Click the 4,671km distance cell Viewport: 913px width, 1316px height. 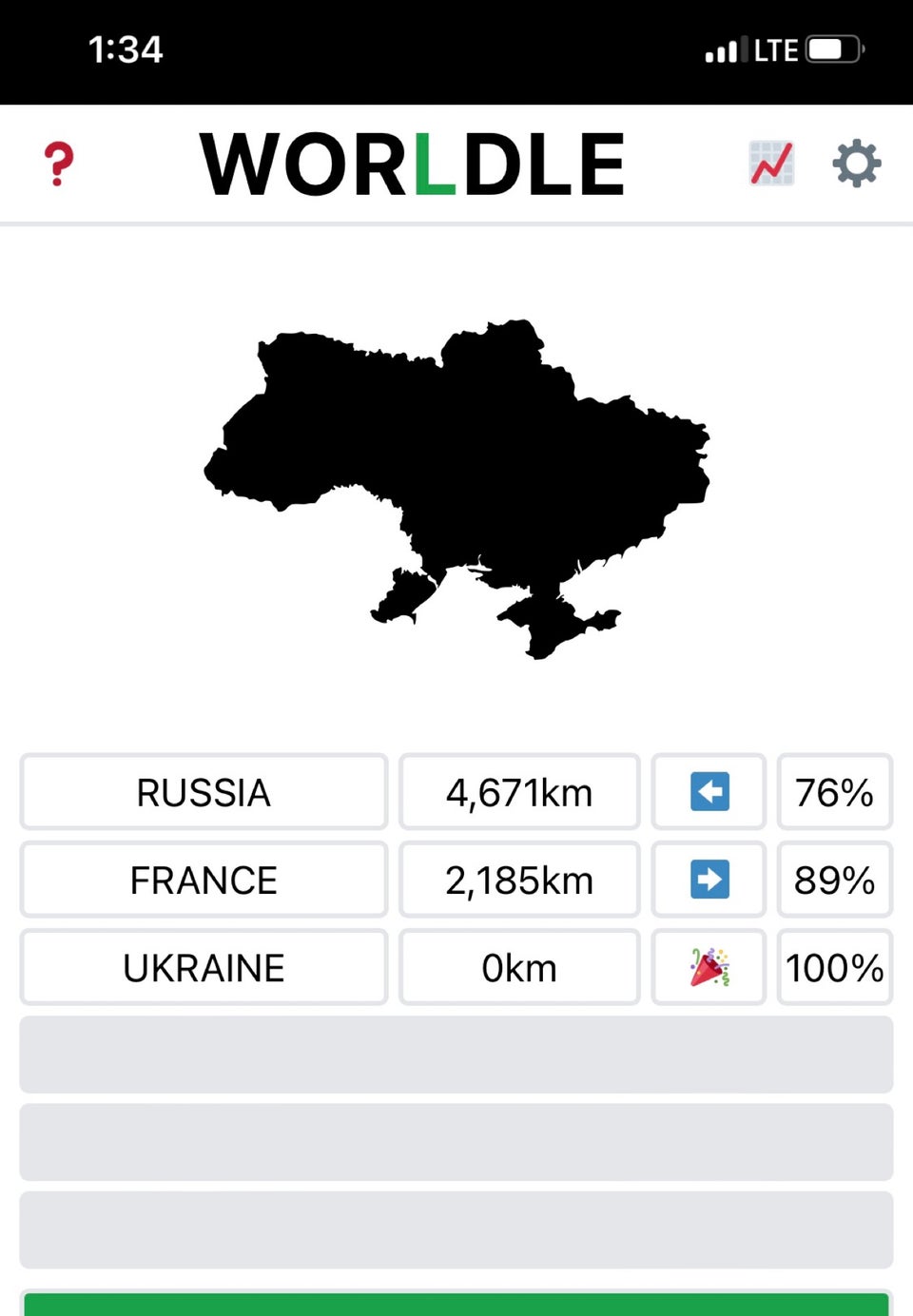pos(519,792)
